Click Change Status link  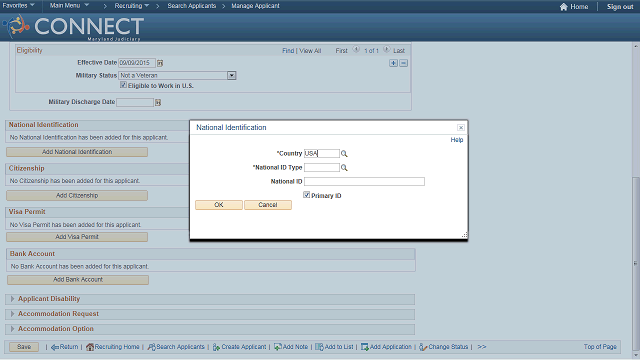[444, 347]
